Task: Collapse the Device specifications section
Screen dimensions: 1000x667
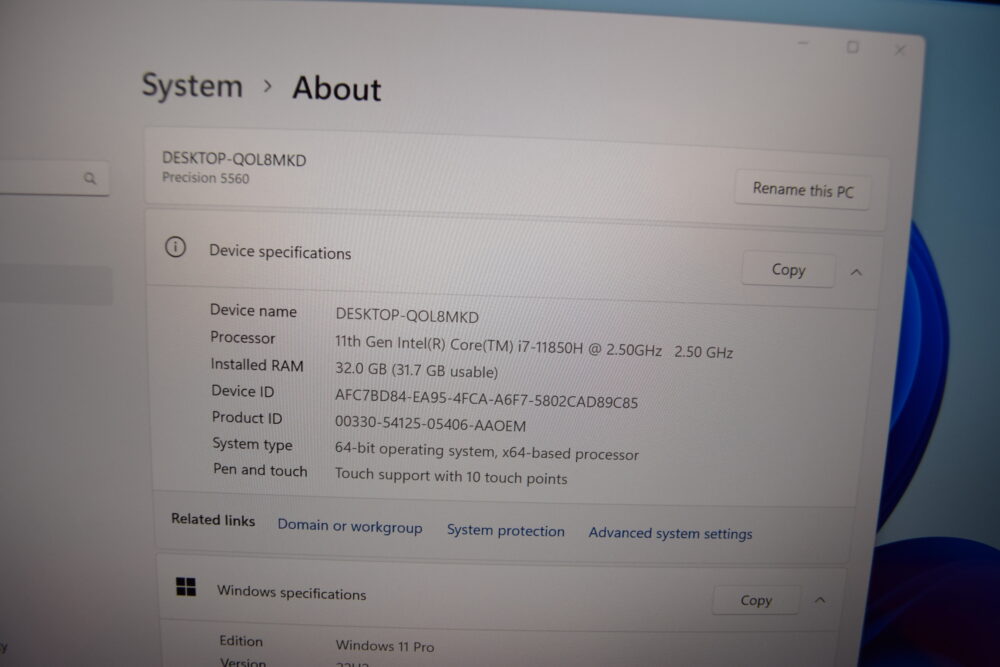Action: pos(856,272)
